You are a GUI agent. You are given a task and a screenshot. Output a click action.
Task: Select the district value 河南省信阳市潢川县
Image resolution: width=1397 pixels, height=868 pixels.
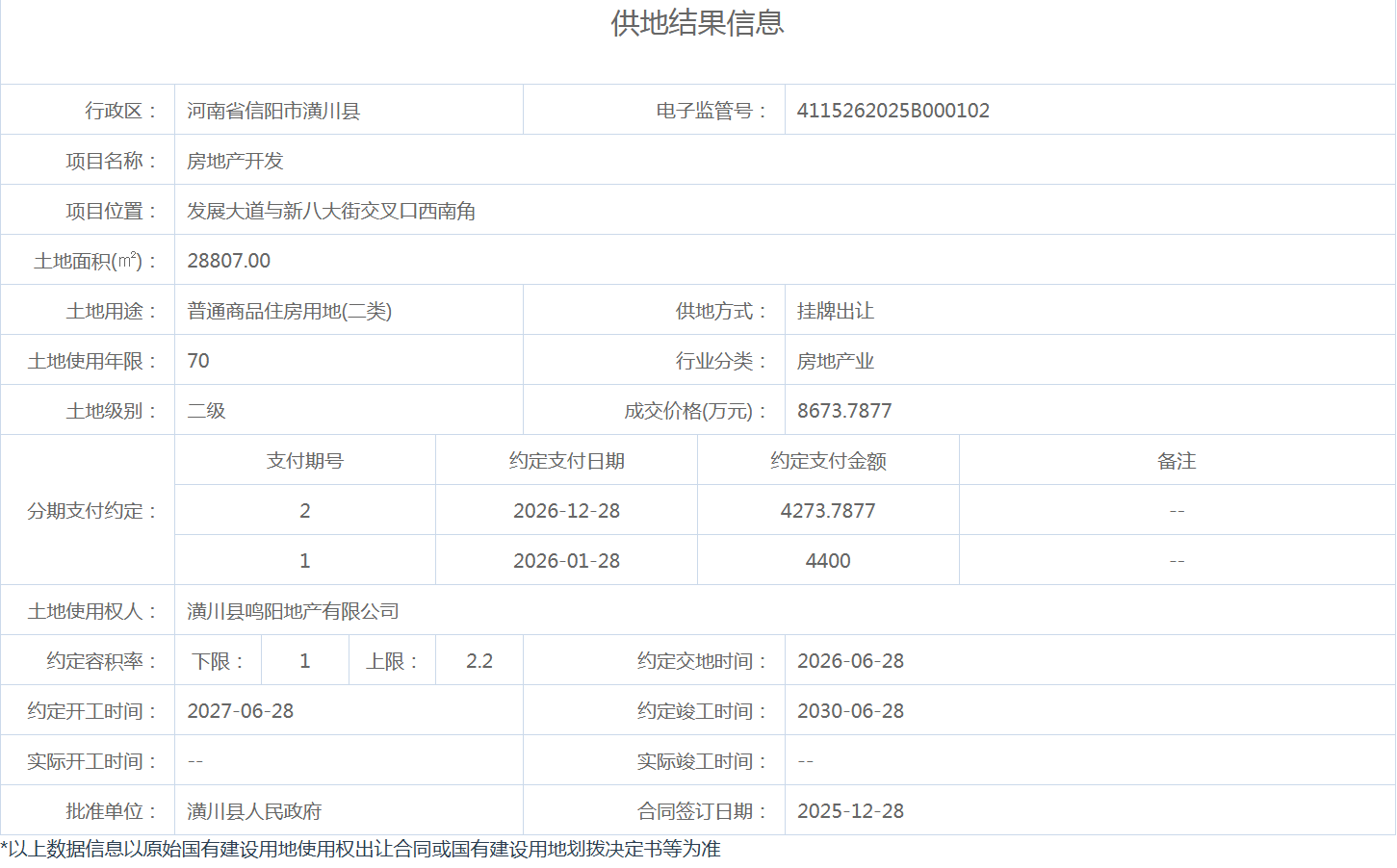(x=273, y=111)
